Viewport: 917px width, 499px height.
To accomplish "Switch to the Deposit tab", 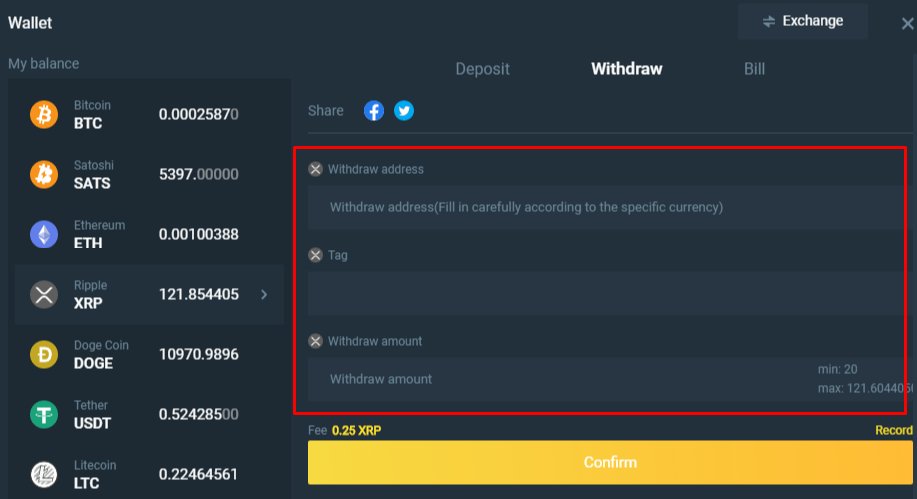I will point(482,69).
